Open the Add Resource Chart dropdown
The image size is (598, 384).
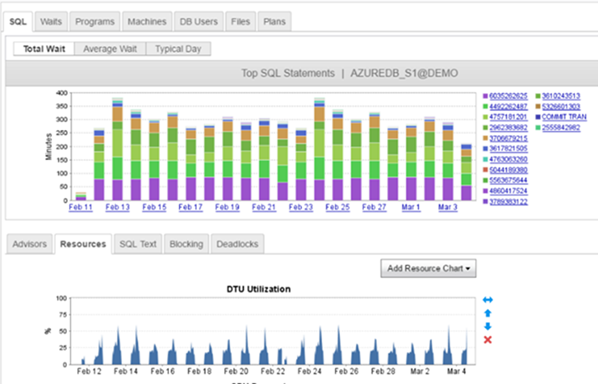tap(428, 268)
